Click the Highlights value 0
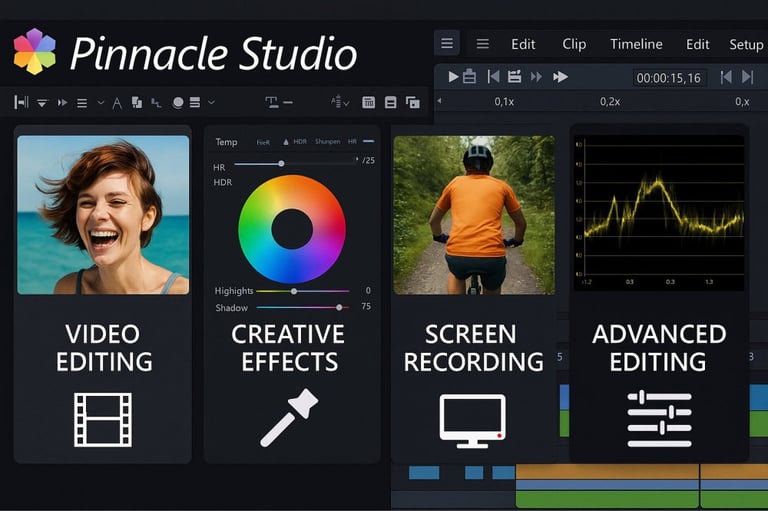The width and height of the screenshot is (768, 511). 368,291
